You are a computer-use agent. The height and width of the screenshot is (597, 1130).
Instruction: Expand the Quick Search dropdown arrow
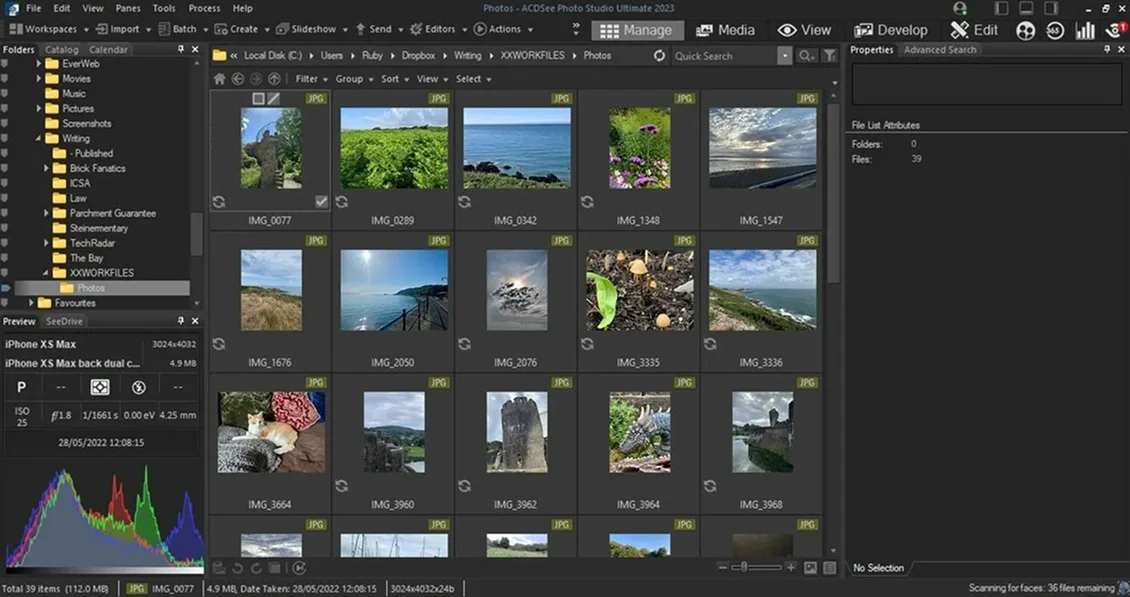(x=785, y=56)
